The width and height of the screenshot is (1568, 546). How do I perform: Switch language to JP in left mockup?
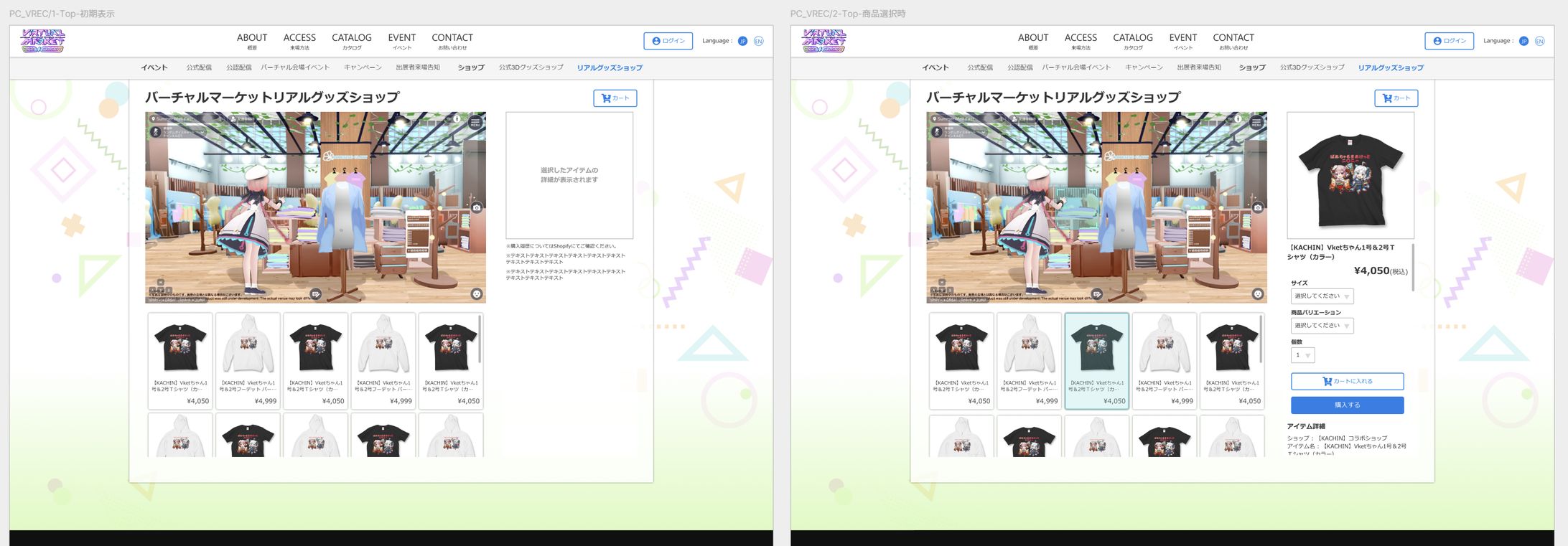click(x=742, y=41)
